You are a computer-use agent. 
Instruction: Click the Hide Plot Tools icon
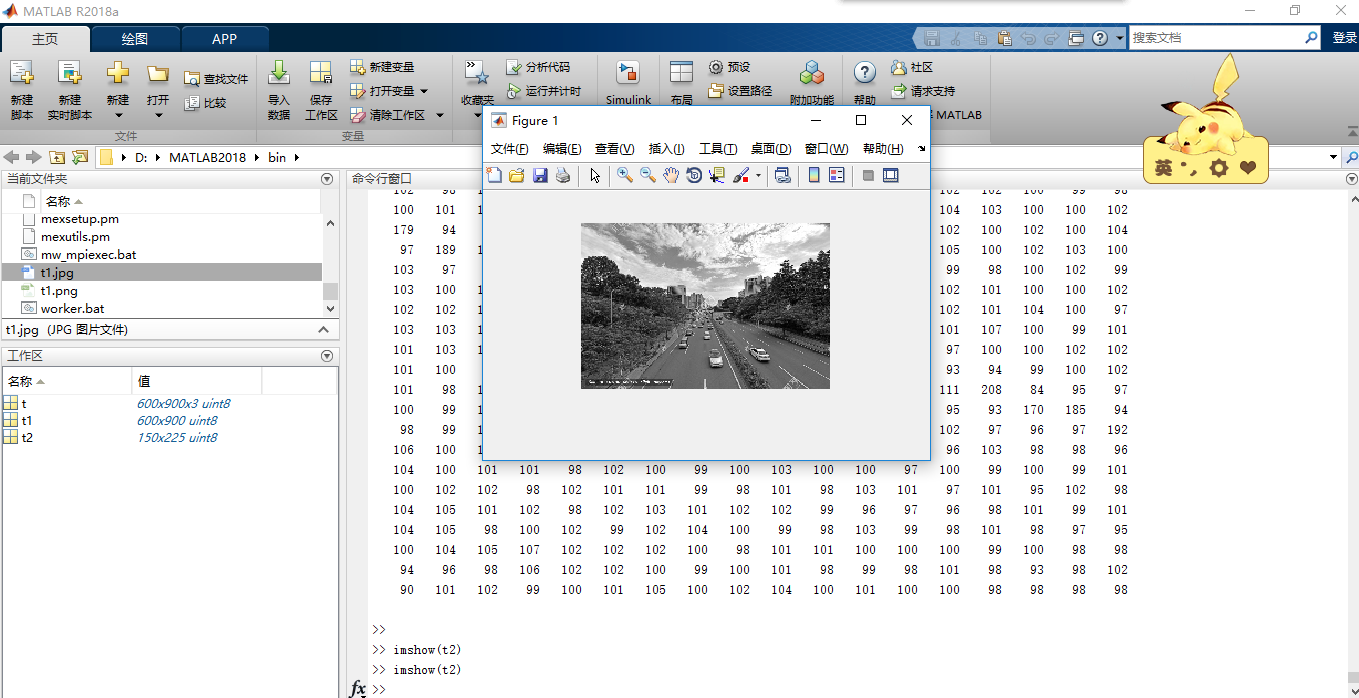[868, 175]
